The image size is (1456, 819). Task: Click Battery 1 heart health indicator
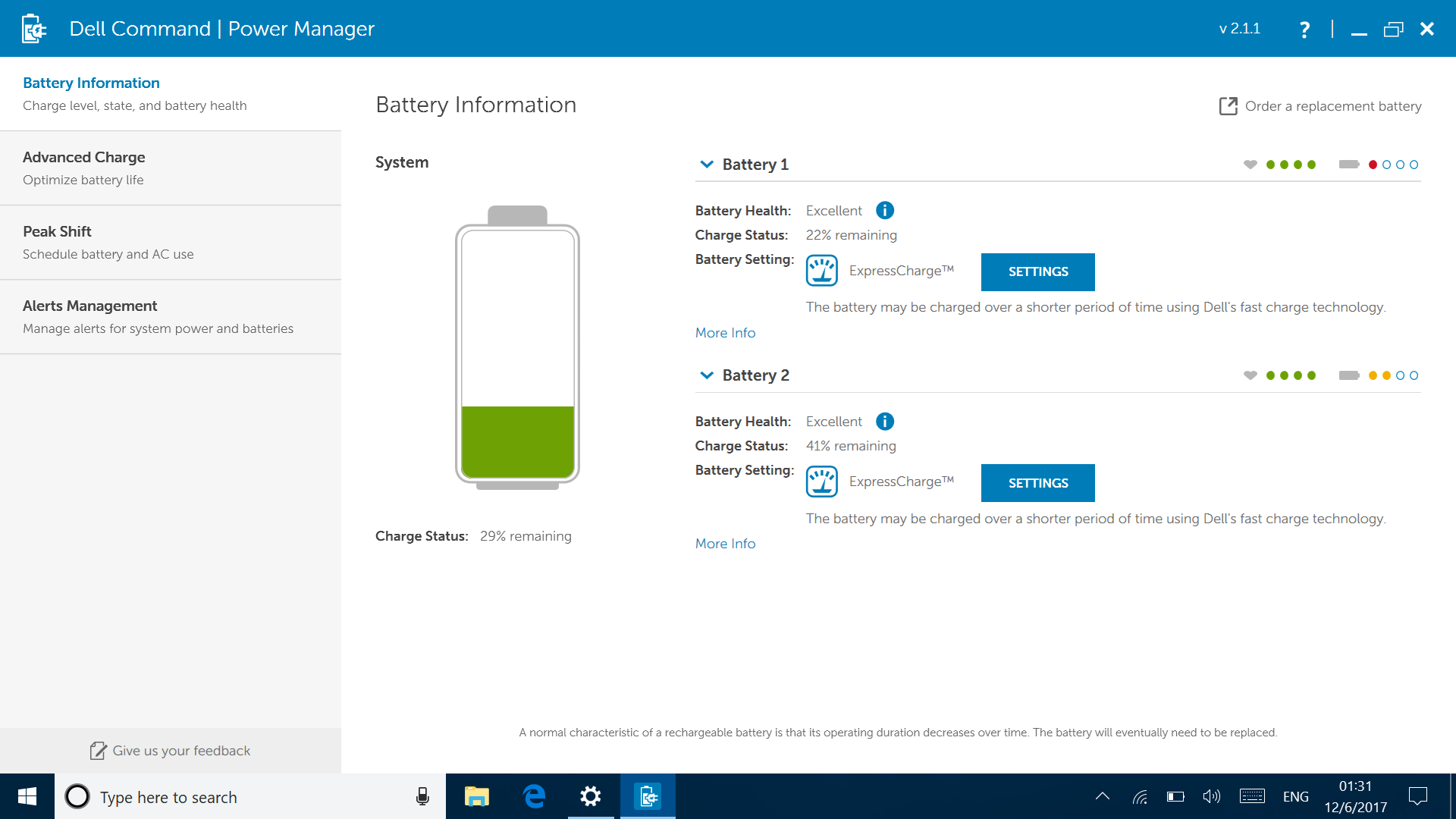[x=1250, y=165]
